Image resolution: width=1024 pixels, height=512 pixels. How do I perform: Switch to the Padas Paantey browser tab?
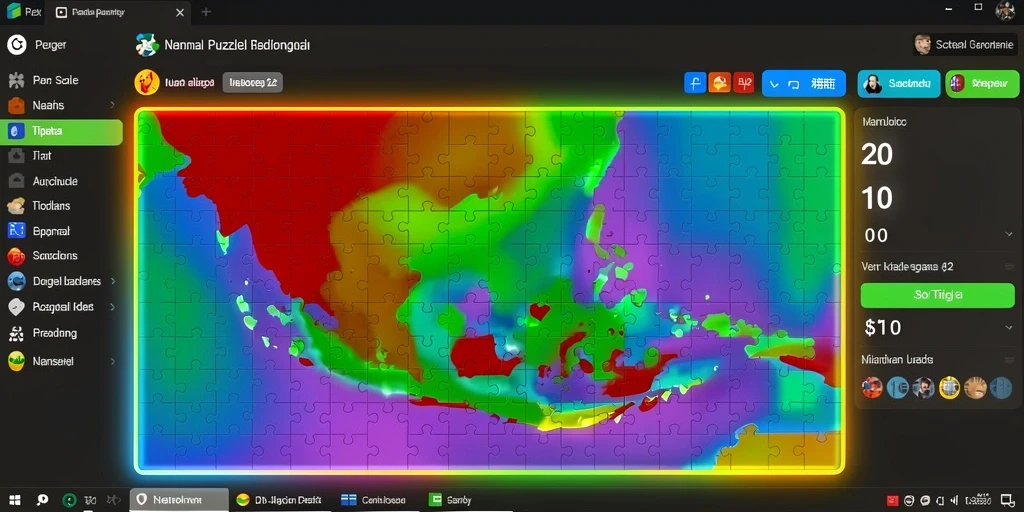point(120,12)
